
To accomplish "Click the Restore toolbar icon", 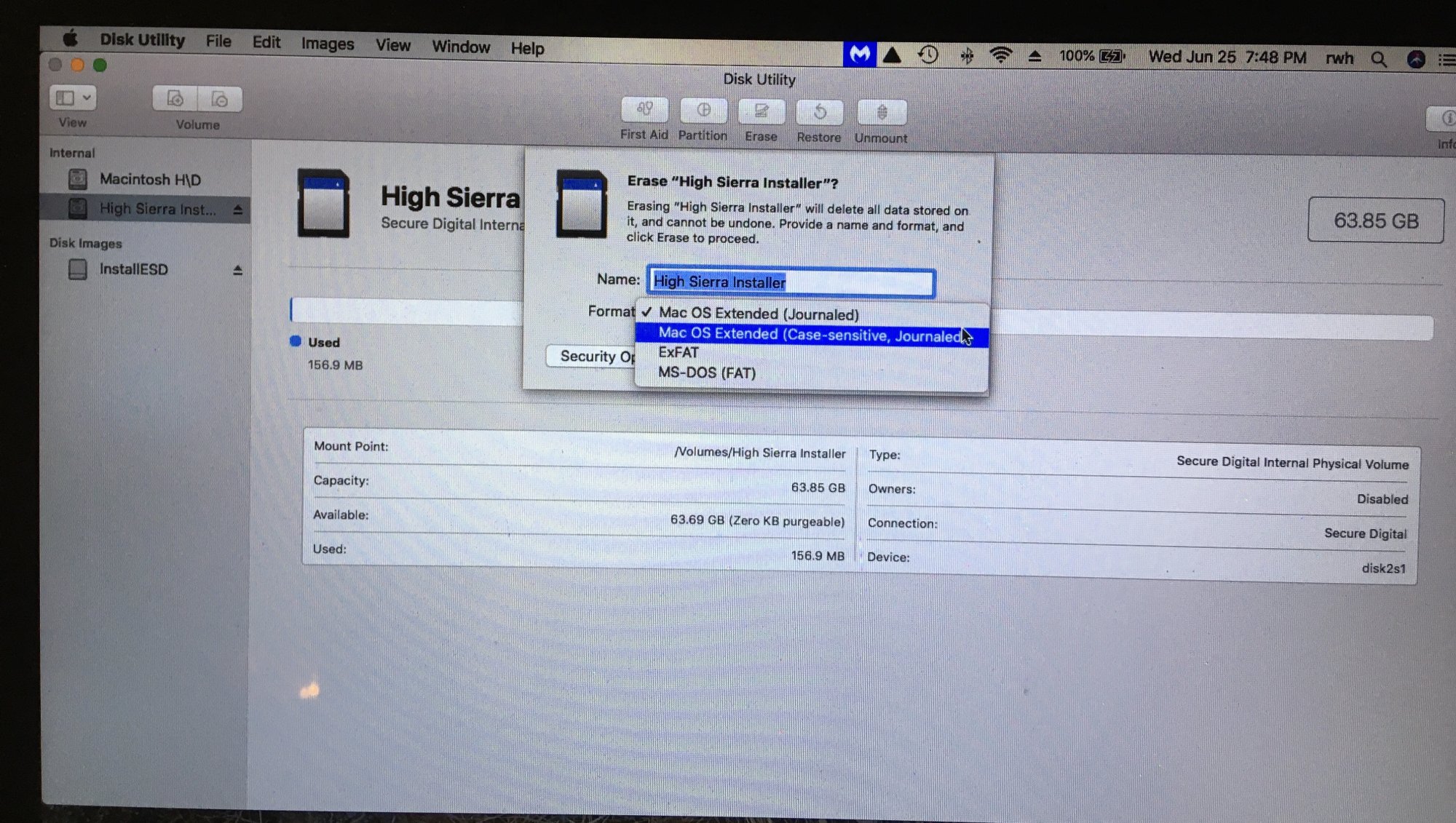I will [819, 113].
